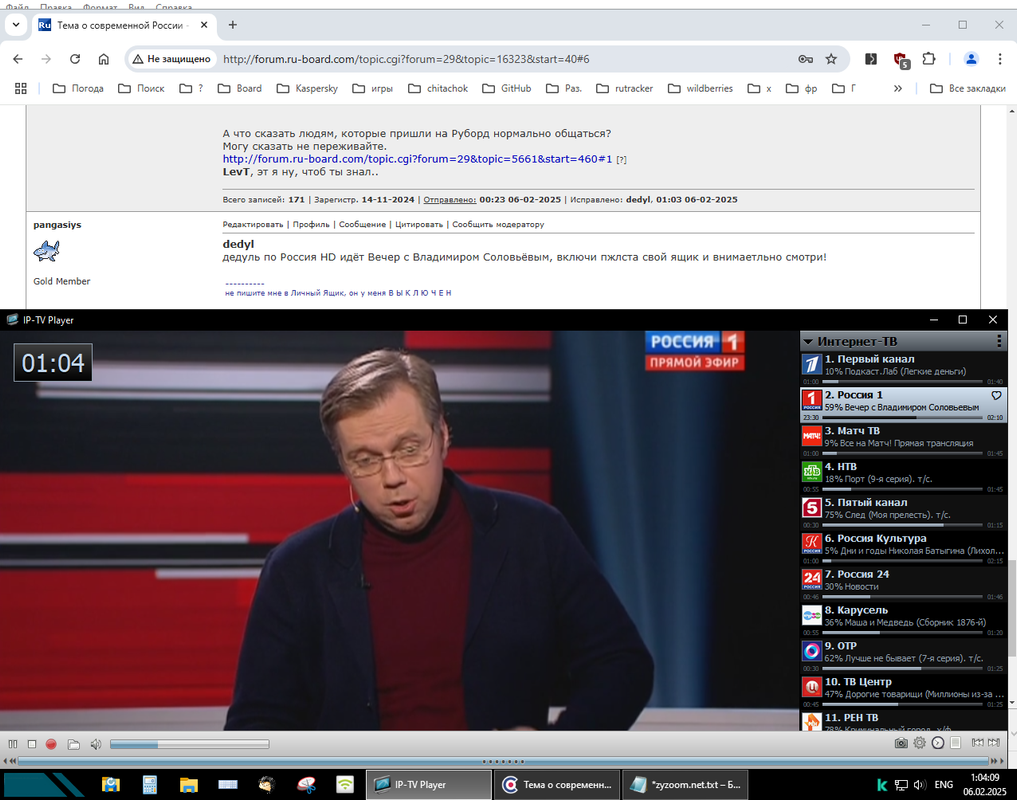
Task: Select channel 9. ОТР
Action: (903, 655)
